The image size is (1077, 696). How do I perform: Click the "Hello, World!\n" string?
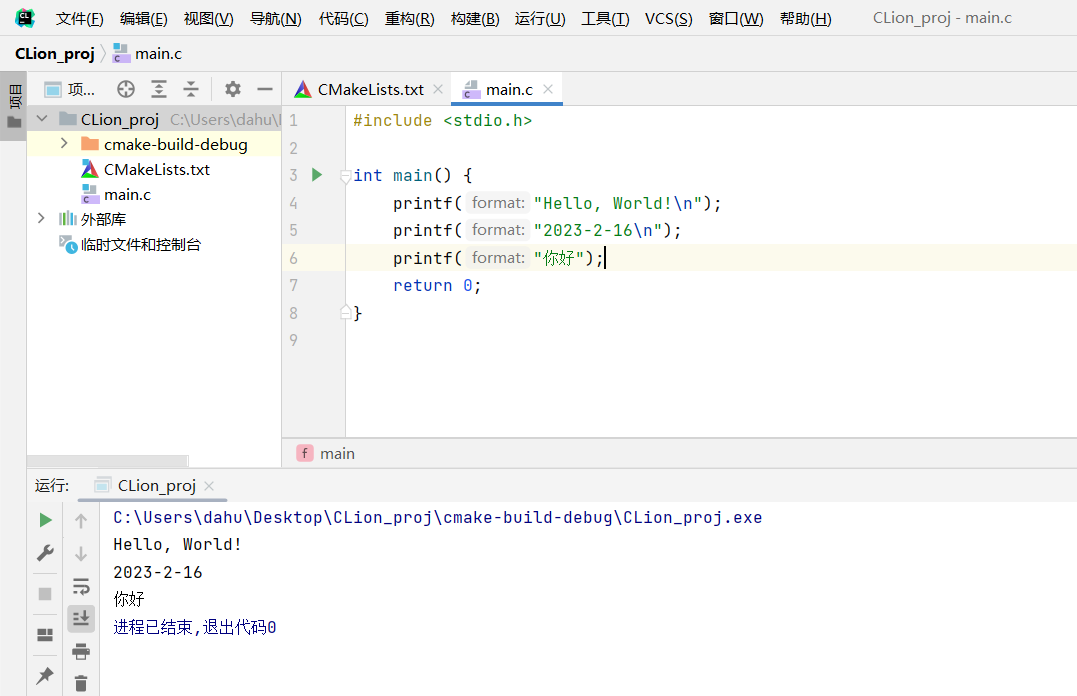coord(617,203)
